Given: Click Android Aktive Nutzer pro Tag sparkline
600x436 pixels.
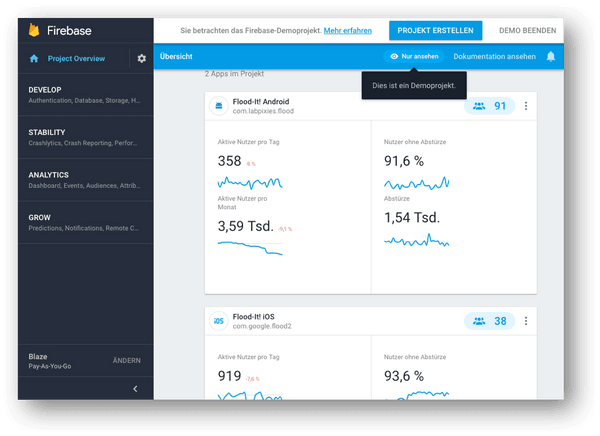Looking at the screenshot, I should pos(250,183).
